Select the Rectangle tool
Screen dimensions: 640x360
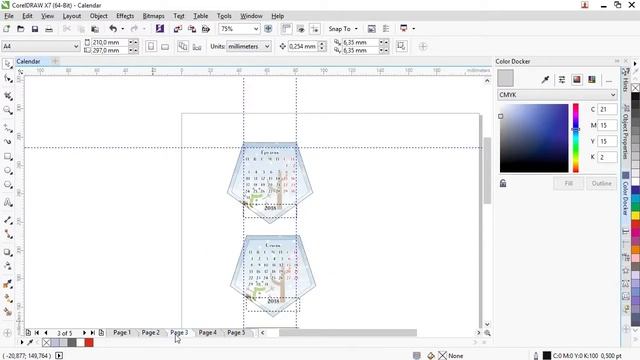[7, 157]
